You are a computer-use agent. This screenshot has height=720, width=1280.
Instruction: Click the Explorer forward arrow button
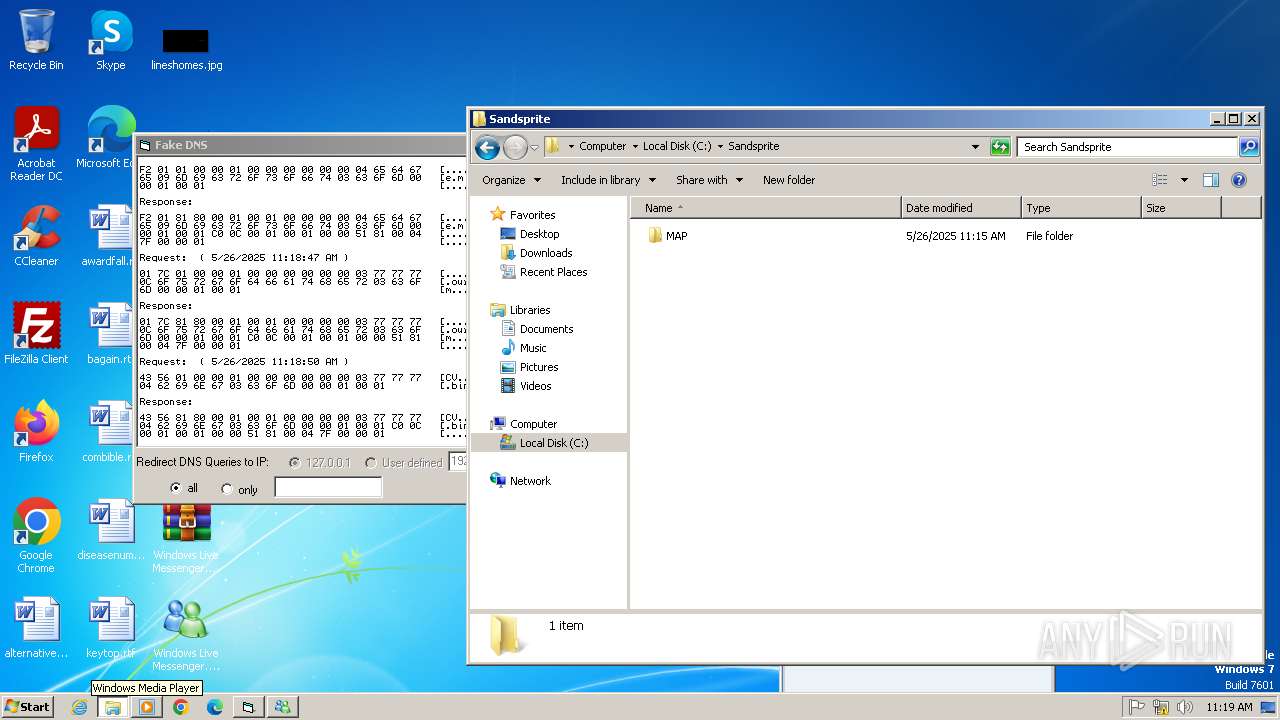tap(515, 147)
